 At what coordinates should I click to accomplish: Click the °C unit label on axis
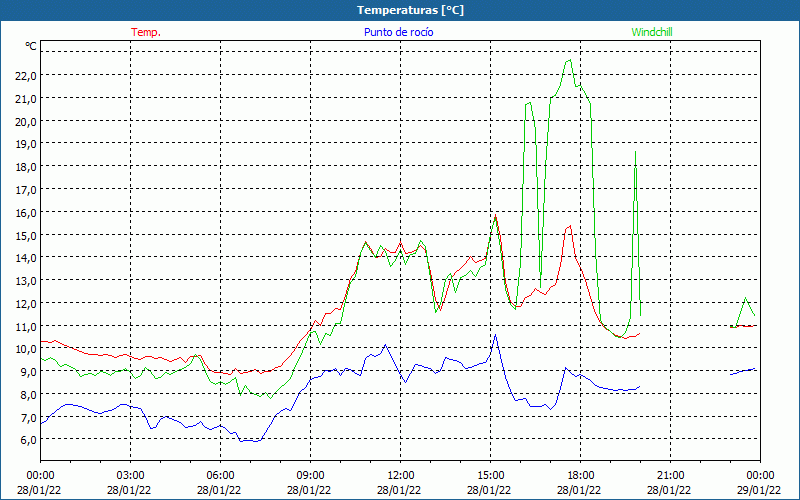[x=31, y=46]
